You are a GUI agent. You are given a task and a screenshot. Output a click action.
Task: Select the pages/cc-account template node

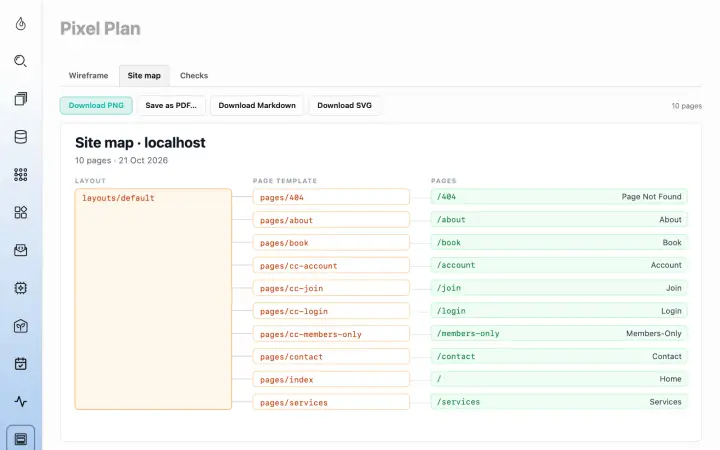[x=331, y=265]
